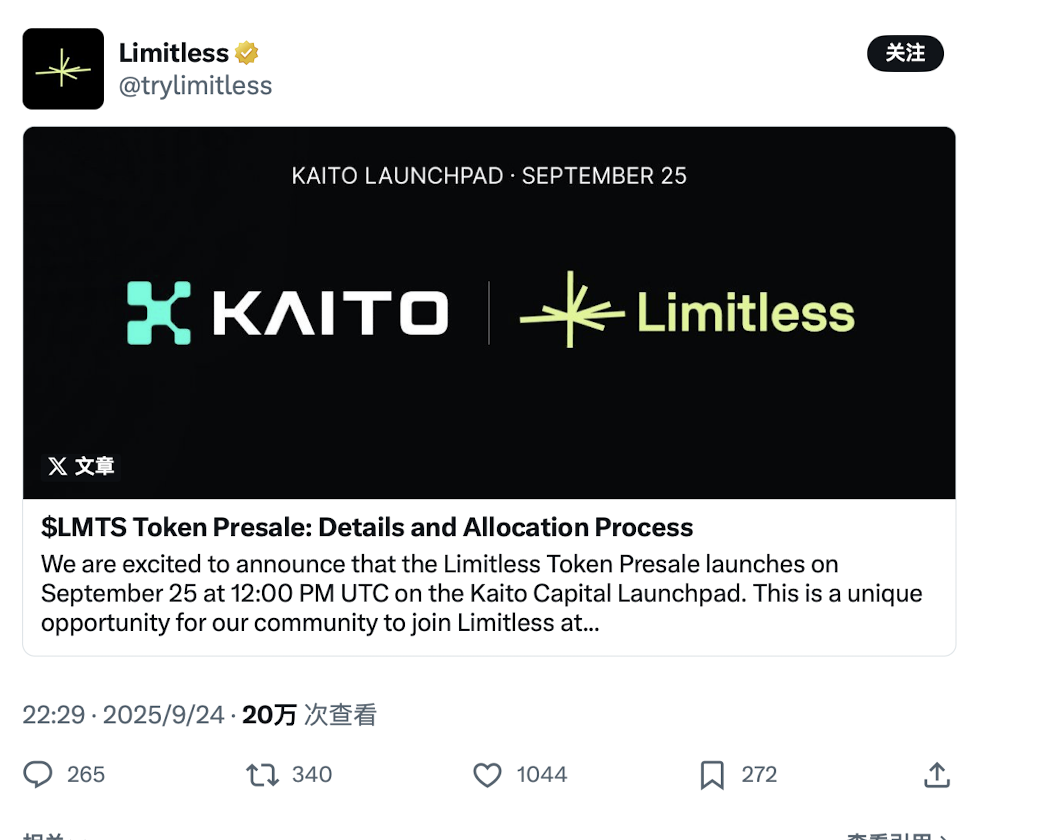Click the share upload arrow icon
The height and width of the screenshot is (840, 1050).
point(936,775)
